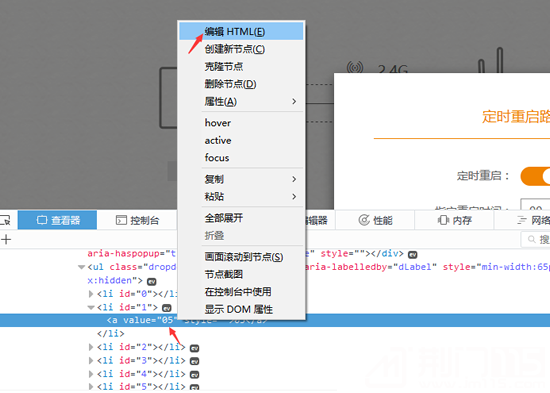Click event badge on li id="4"
Screen dimensions: 550x393
click(x=194, y=375)
